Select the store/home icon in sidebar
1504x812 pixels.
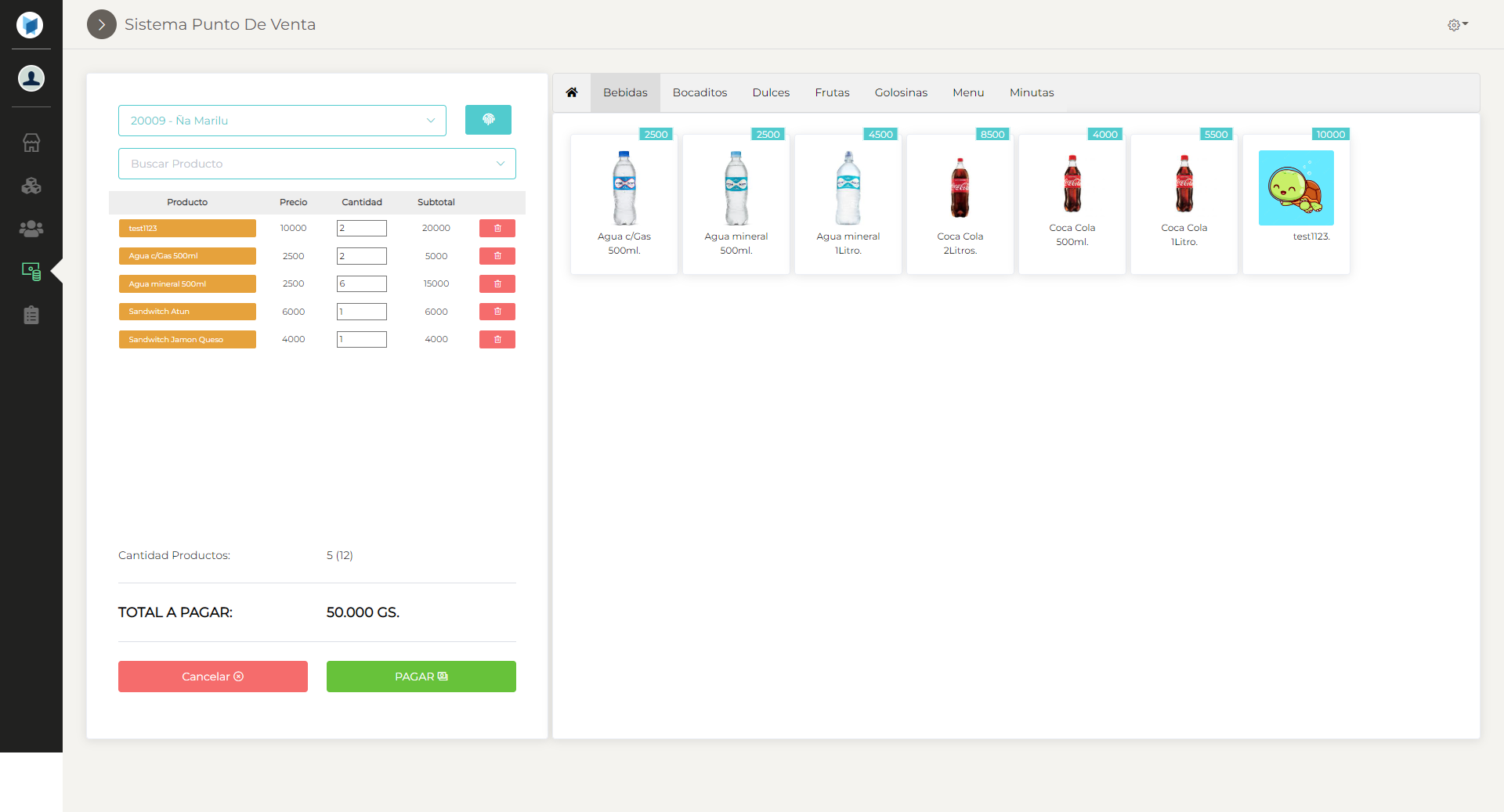tap(31, 143)
